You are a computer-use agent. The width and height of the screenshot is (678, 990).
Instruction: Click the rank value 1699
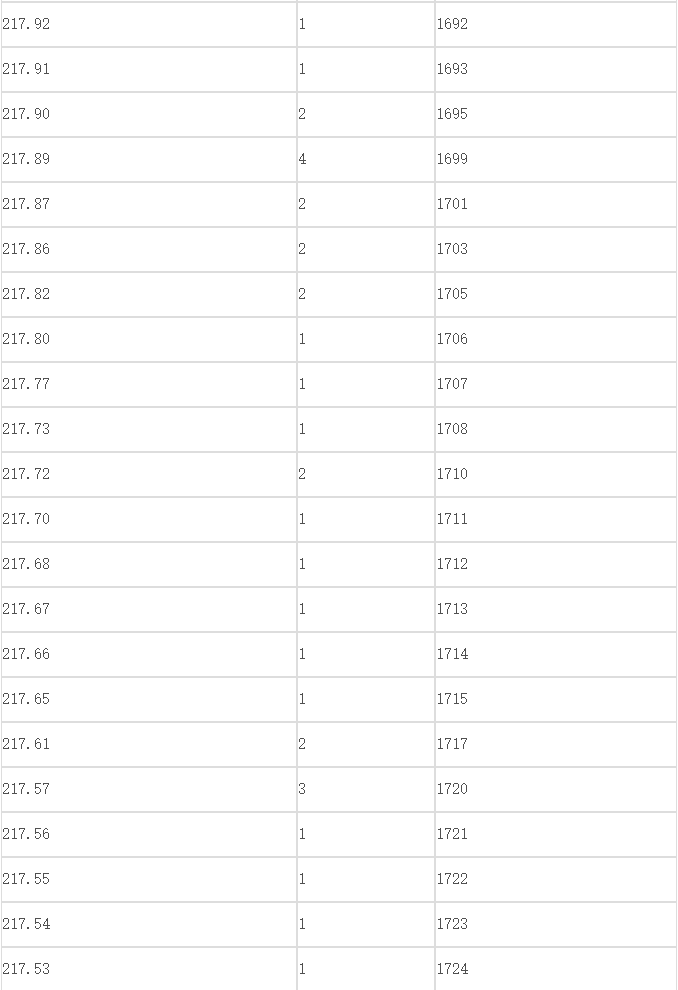(x=556, y=159)
